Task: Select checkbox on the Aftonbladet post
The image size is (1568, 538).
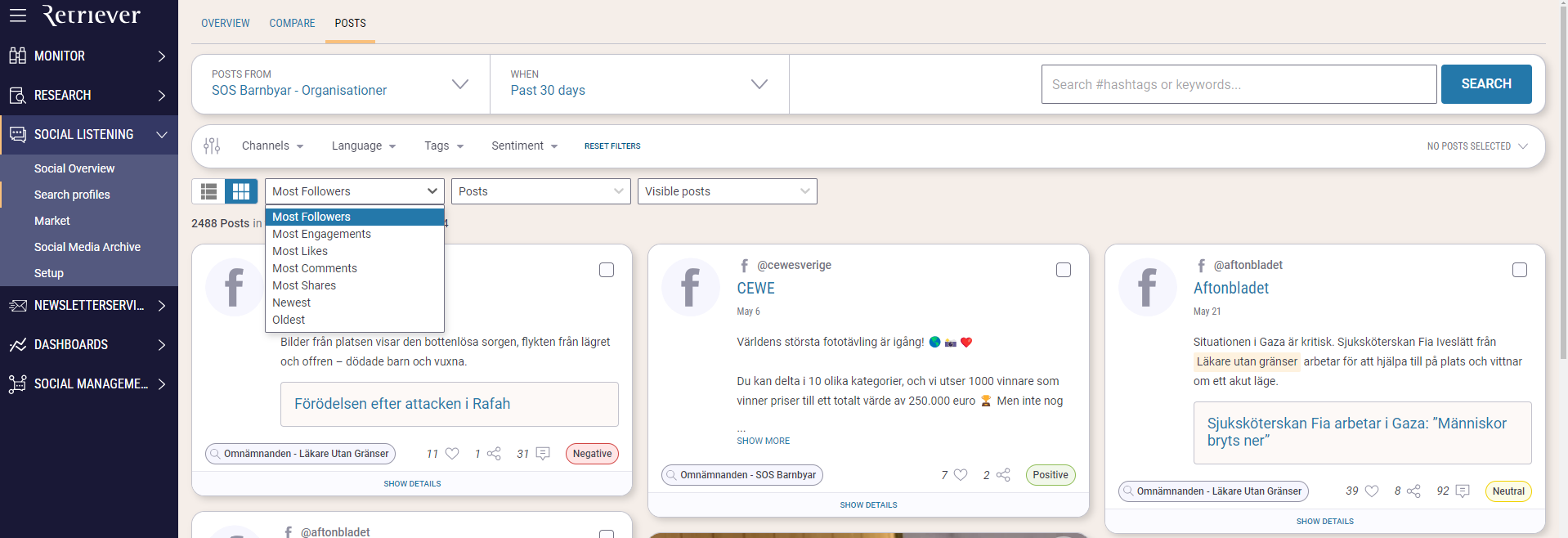Action: click(x=1520, y=270)
